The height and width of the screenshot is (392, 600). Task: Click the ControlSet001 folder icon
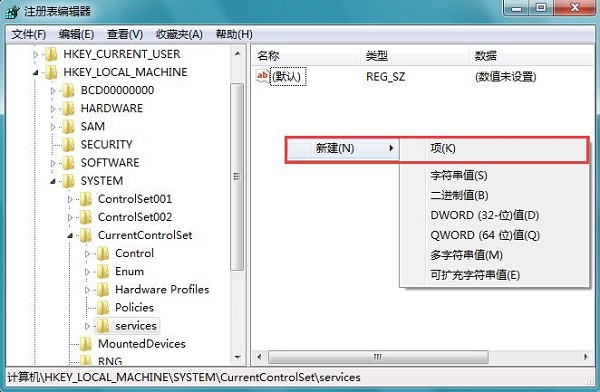(x=85, y=199)
